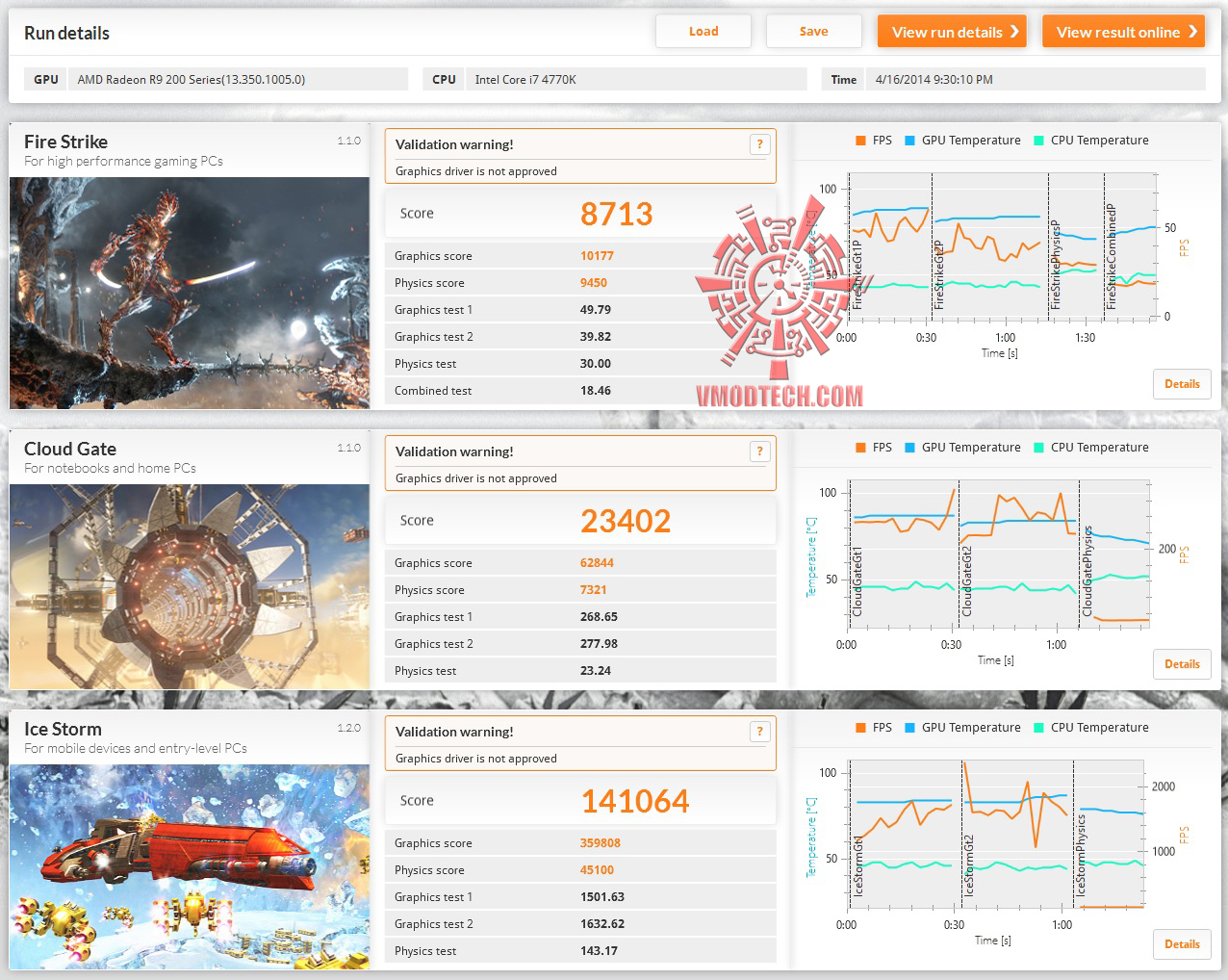Click the green CPU Temperature legend swatch in Ice Storm chart
Image resolution: width=1228 pixels, height=980 pixels.
(1038, 728)
